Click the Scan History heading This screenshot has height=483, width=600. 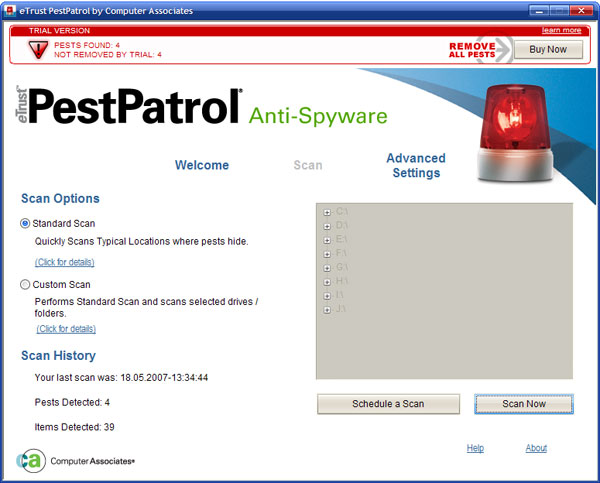[58, 356]
